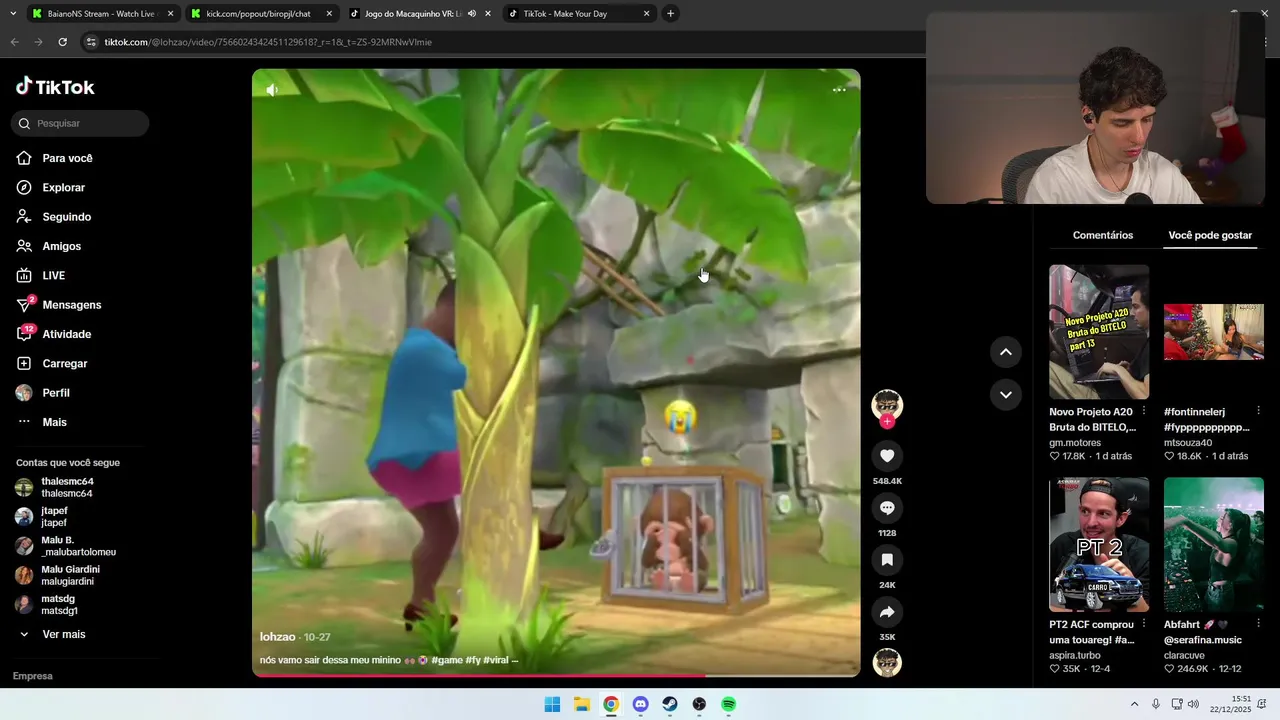Viewport: 1280px width, 720px height.
Task: Open Seguindo feed
Action: tap(54, 217)
